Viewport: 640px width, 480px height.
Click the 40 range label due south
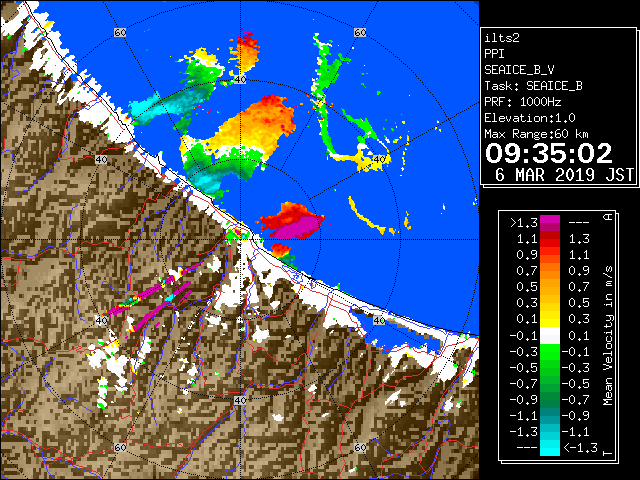(x=240, y=400)
